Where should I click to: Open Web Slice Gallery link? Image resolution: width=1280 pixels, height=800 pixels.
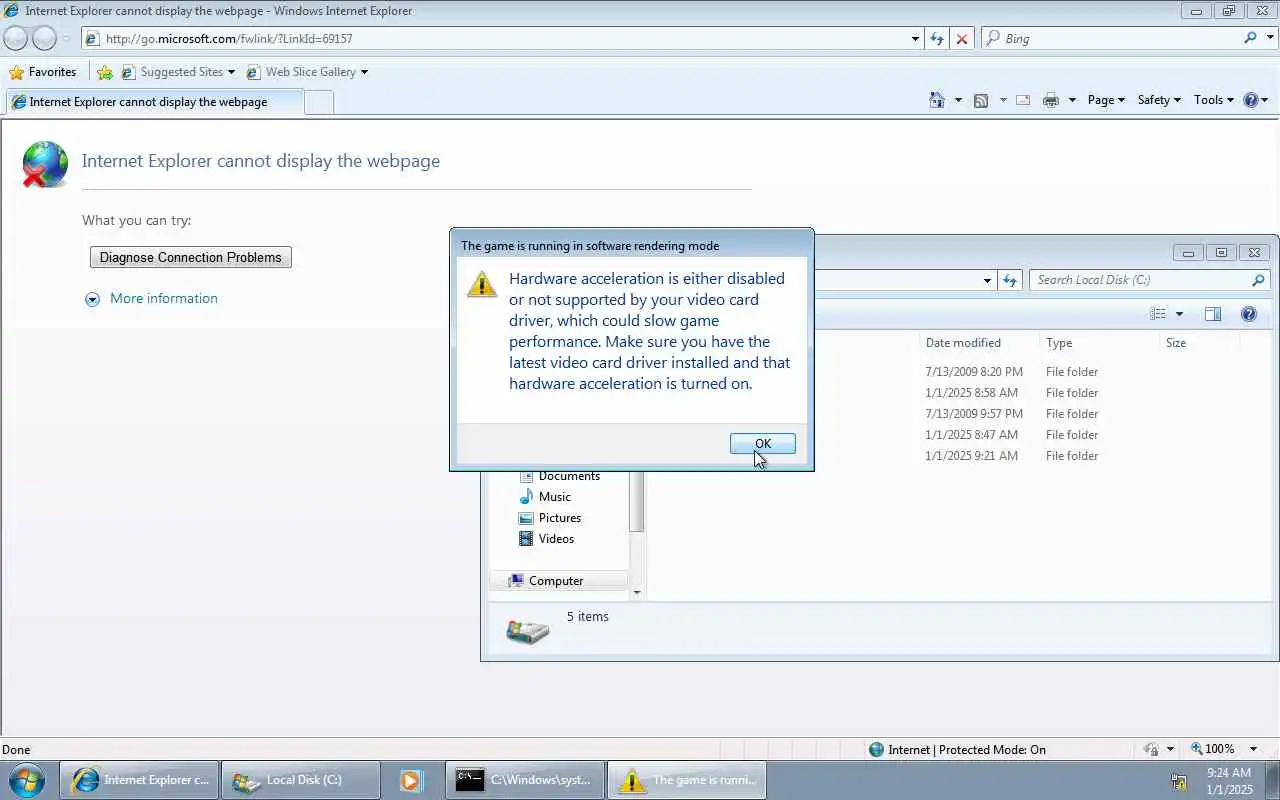pyautogui.click(x=307, y=72)
